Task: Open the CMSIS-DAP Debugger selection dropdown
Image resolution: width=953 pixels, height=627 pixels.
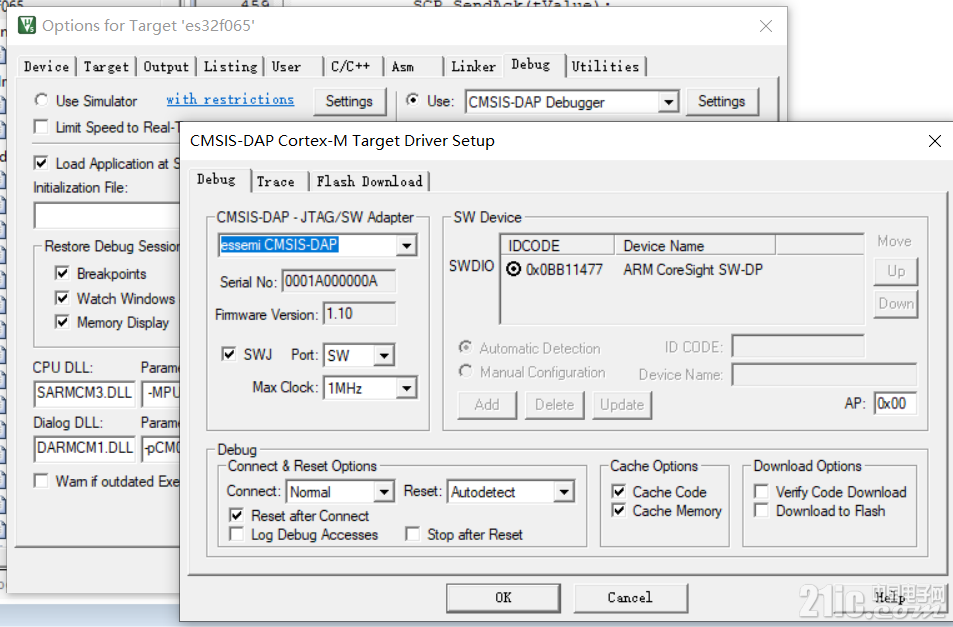Action: [669, 102]
